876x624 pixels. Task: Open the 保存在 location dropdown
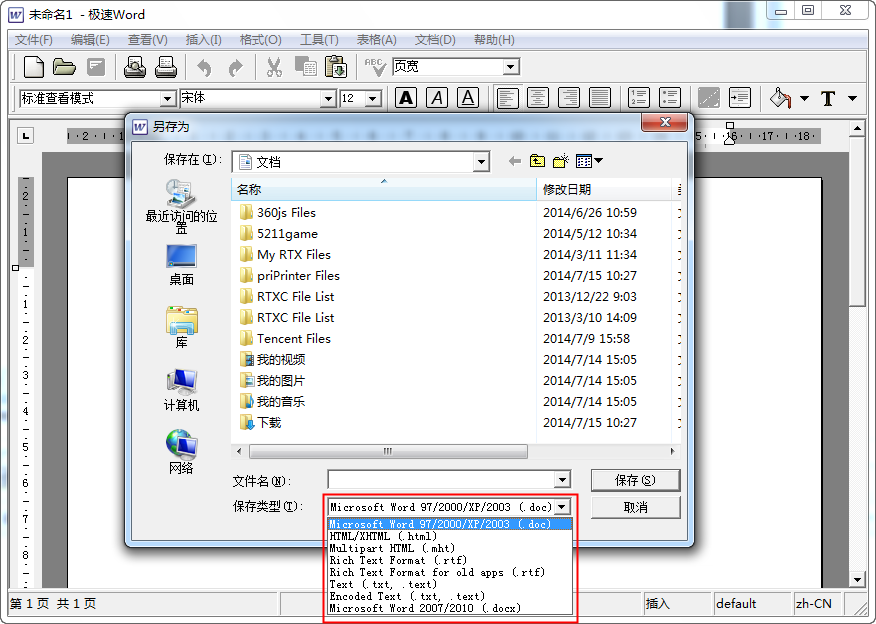(x=481, y=162)
